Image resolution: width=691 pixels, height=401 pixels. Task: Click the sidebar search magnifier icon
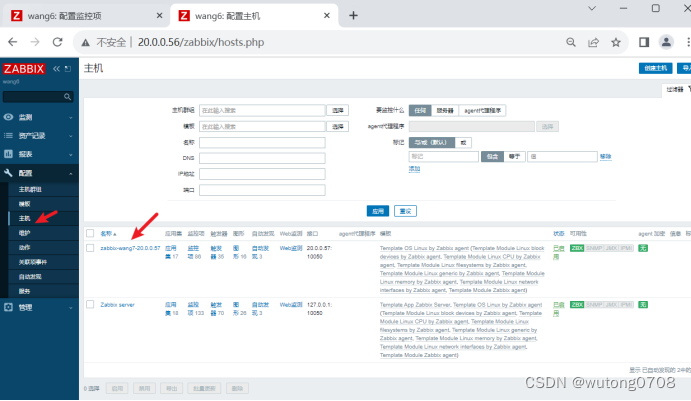tap(67, 97)
